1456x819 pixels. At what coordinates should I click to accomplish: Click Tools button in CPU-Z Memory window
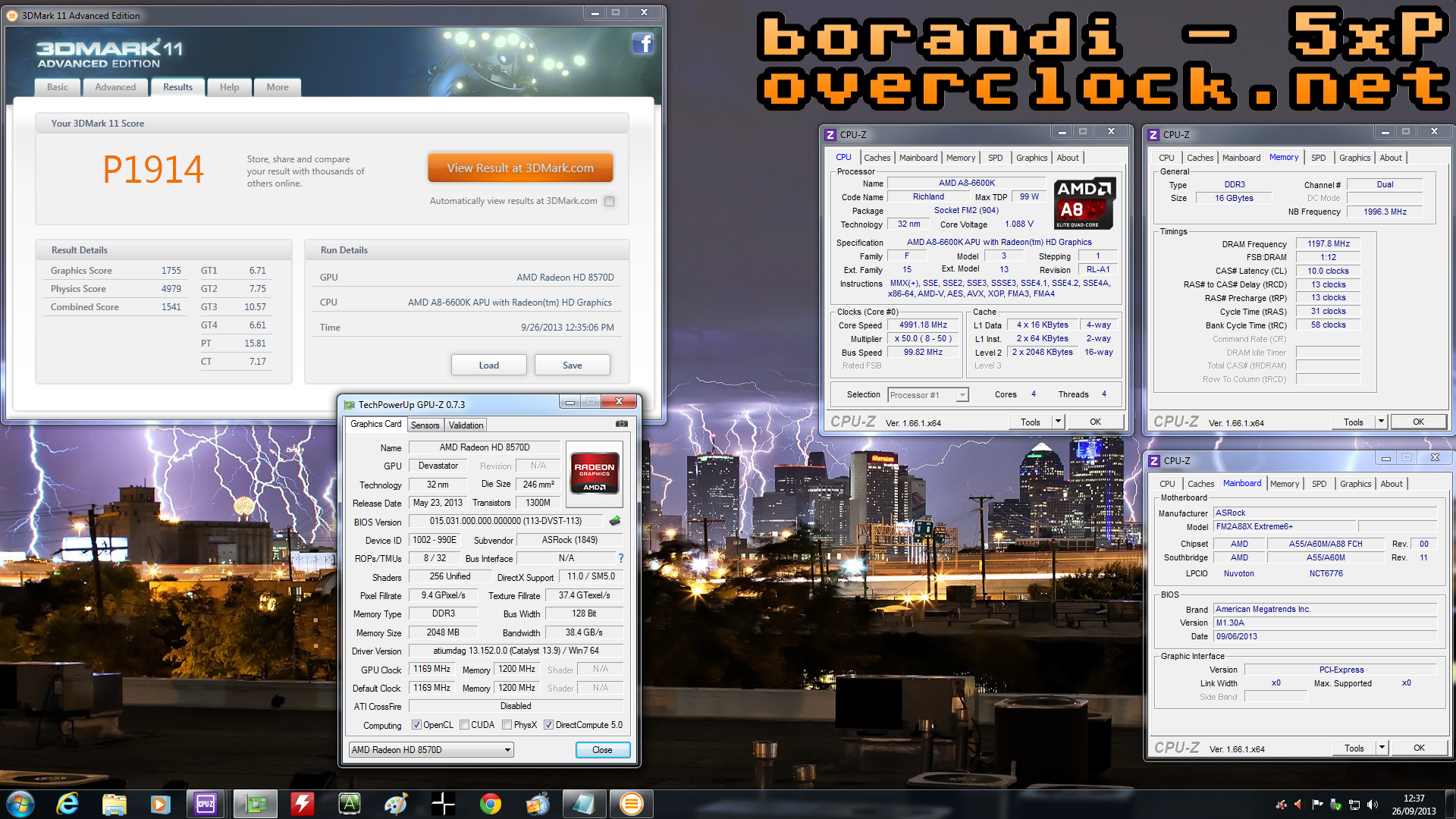pos(1354,422)
